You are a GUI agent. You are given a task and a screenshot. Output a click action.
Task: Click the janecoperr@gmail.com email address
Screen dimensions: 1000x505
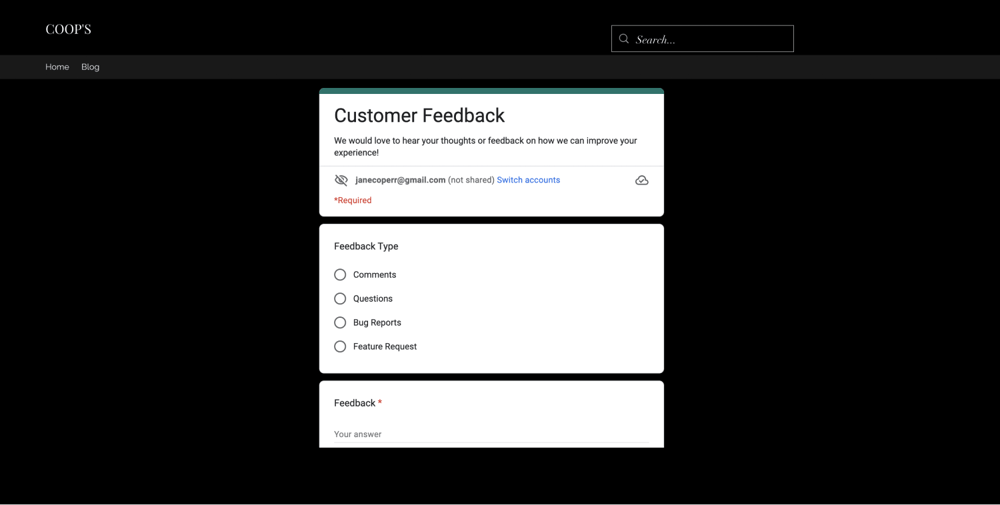pyautogui.click(x=400, y=180)
